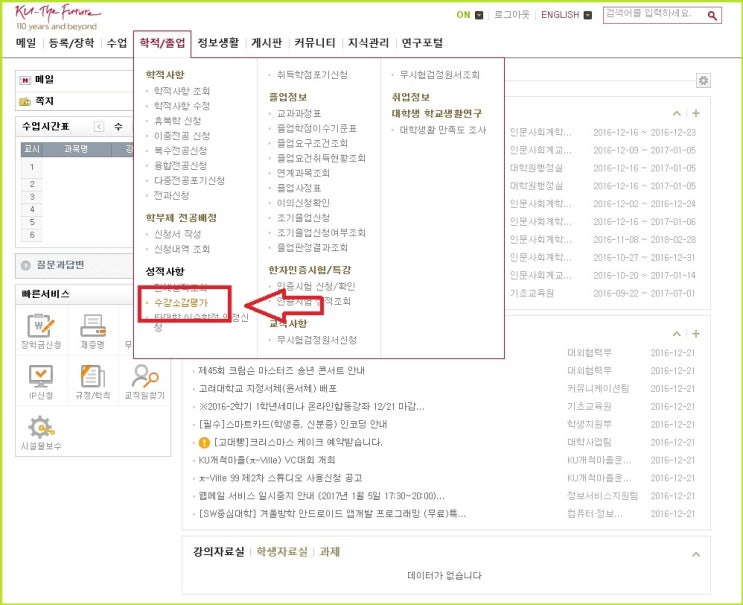Open the 시설물보수 gear icon

coord(41,427)
